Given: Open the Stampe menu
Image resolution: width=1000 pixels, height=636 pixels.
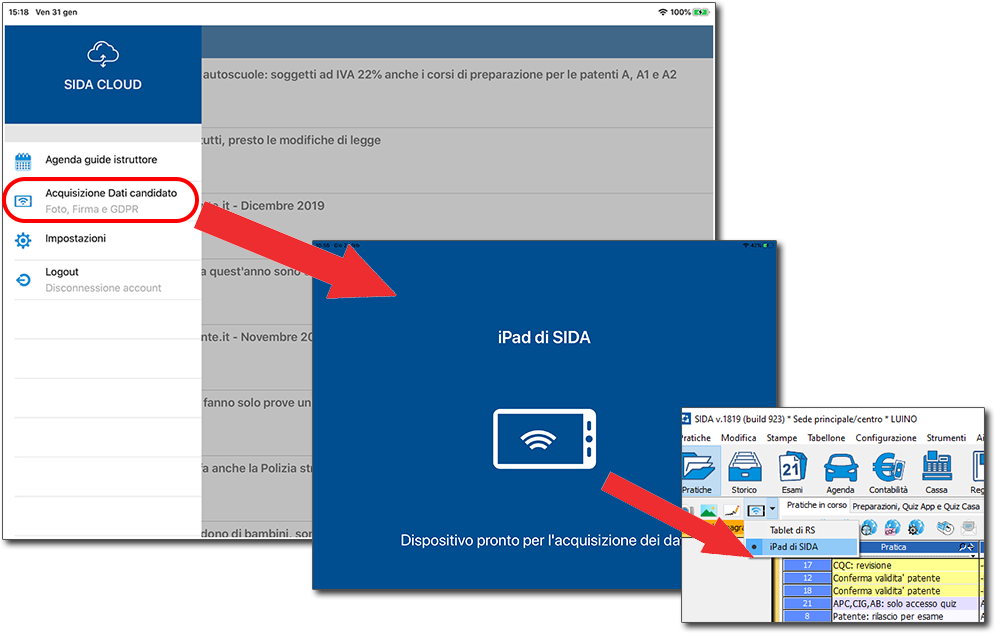Looking at the screenshot, I should [781, 438].
